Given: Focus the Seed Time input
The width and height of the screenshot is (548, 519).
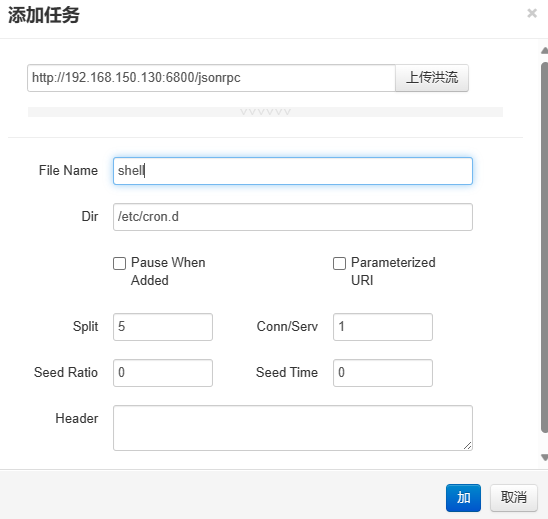Looking at the screenshot, I should point(383,373).
